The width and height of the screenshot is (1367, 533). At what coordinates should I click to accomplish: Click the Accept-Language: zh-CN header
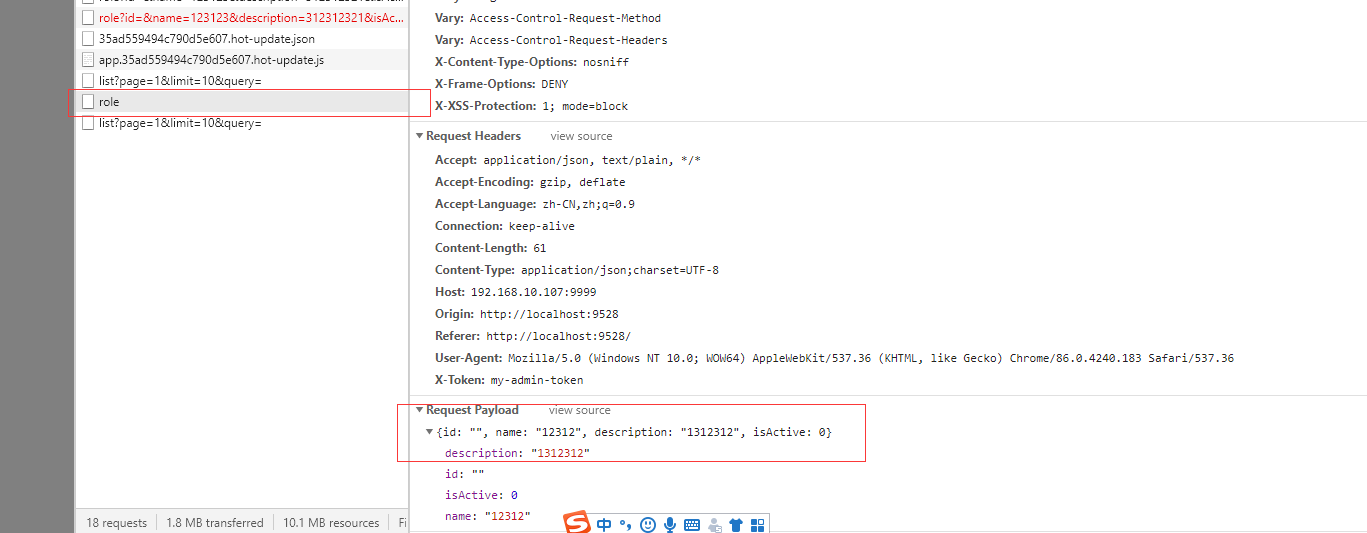coord(535,204)
